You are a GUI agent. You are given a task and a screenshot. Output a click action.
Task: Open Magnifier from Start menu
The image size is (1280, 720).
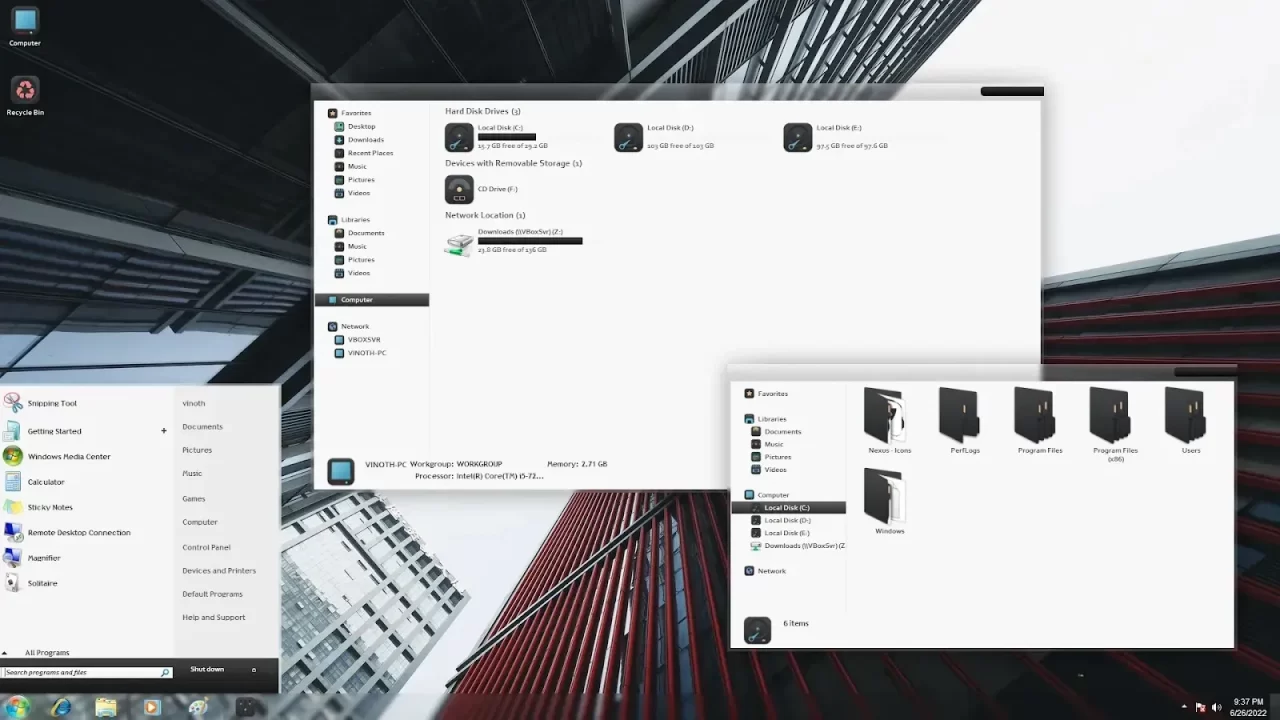pos(32,558)
